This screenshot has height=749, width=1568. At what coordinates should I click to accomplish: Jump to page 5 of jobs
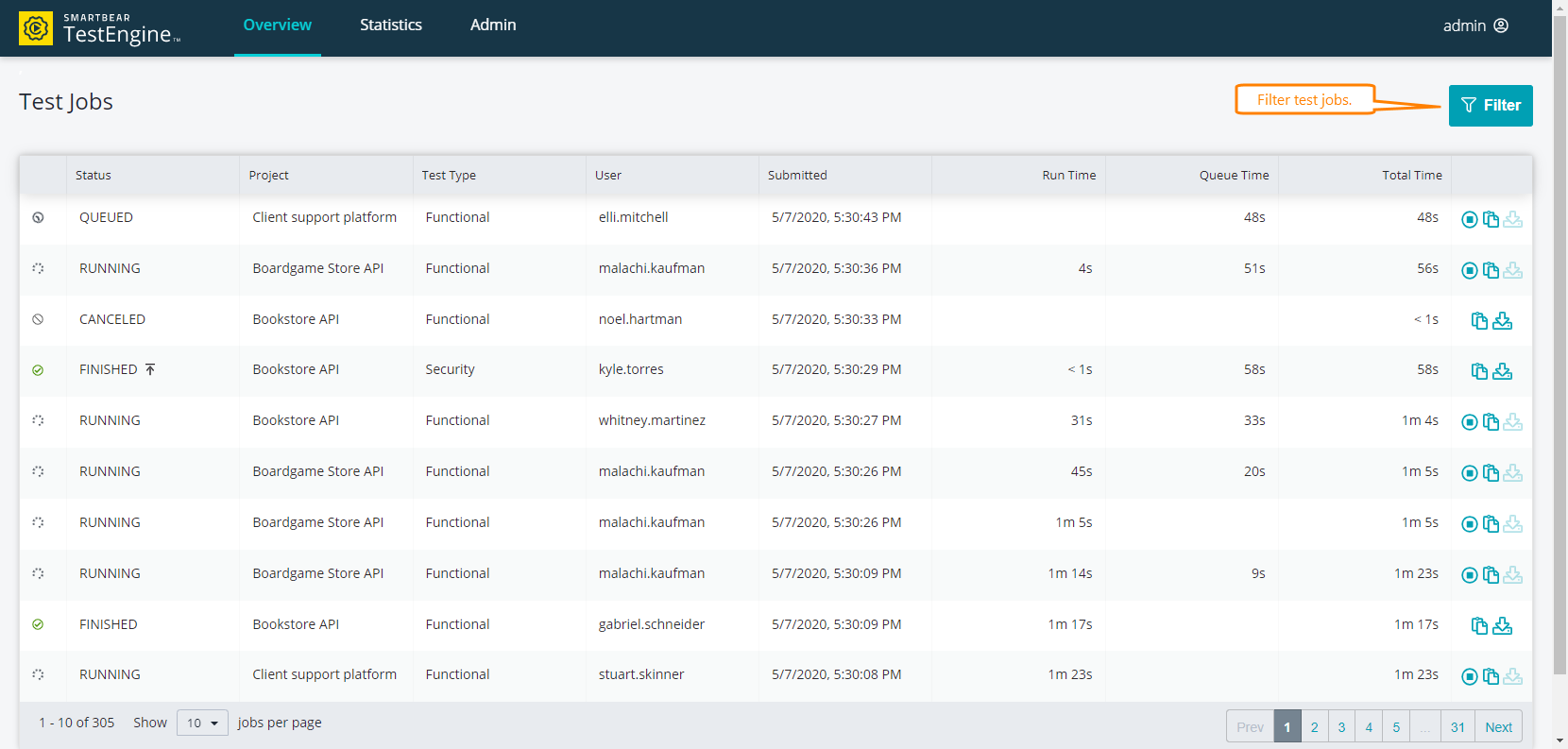[1396, 726]
